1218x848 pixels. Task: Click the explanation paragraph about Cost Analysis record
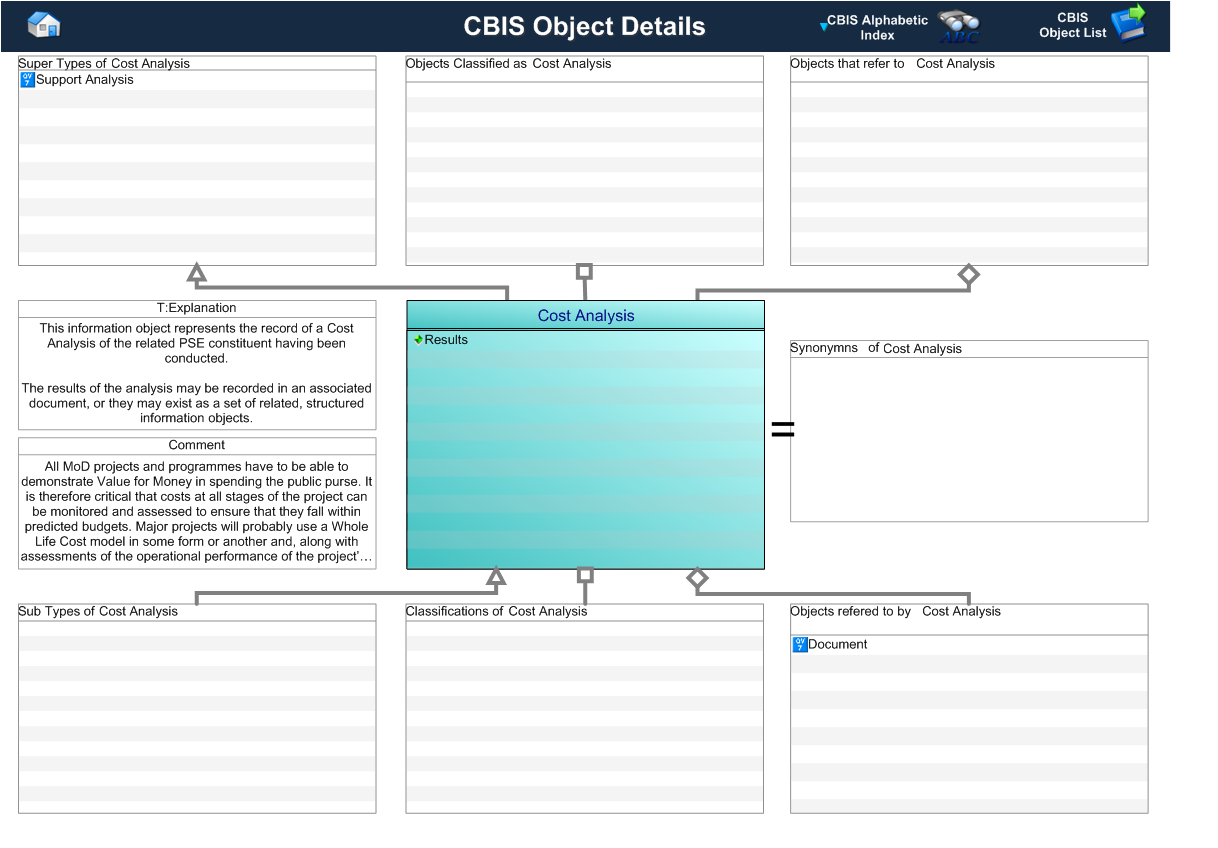point(197,373)
